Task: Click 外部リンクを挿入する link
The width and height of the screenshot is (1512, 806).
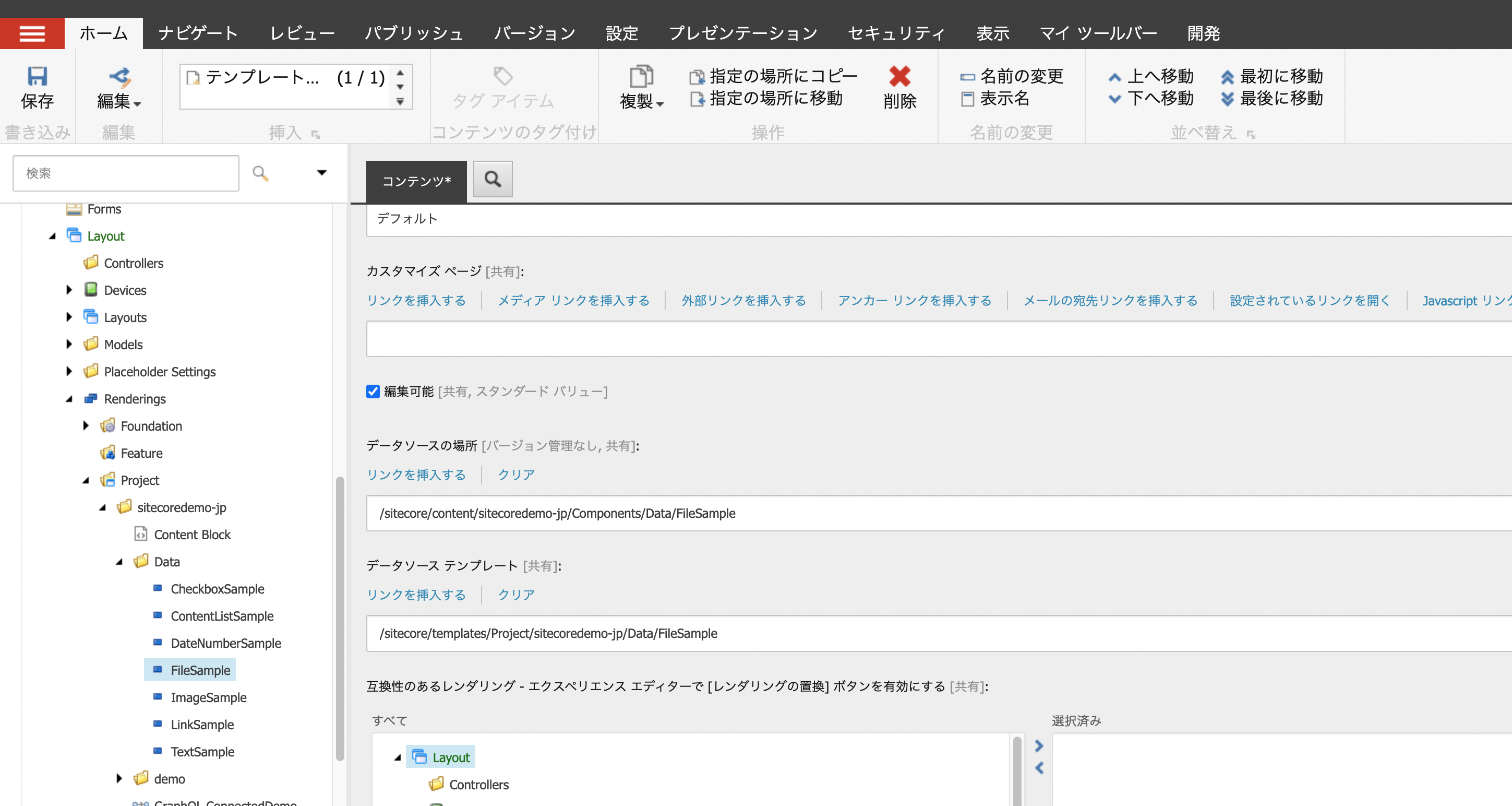Action: 743,301
